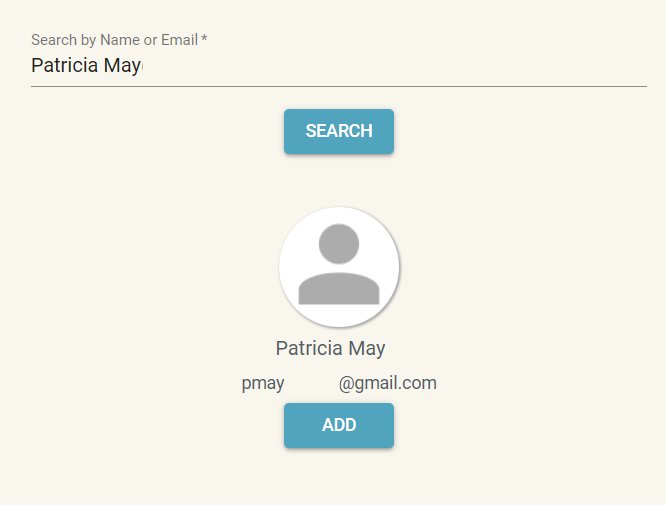The width and height of the screenshot is (666, 505).
Task: Click the blue ADD button below email
Action: 339,425
